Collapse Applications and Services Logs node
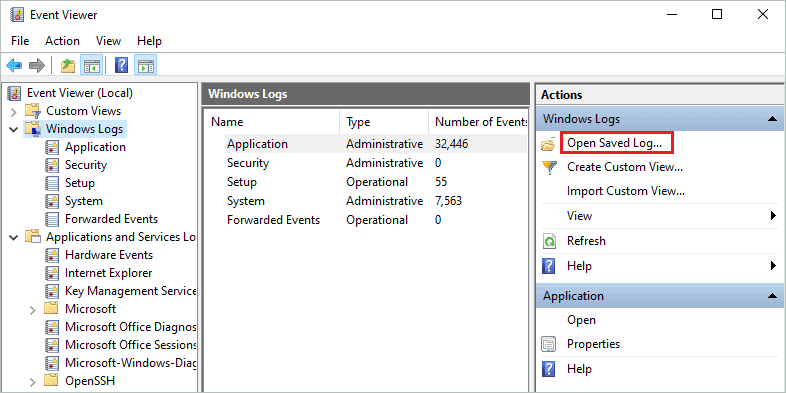 coord(14,237)
